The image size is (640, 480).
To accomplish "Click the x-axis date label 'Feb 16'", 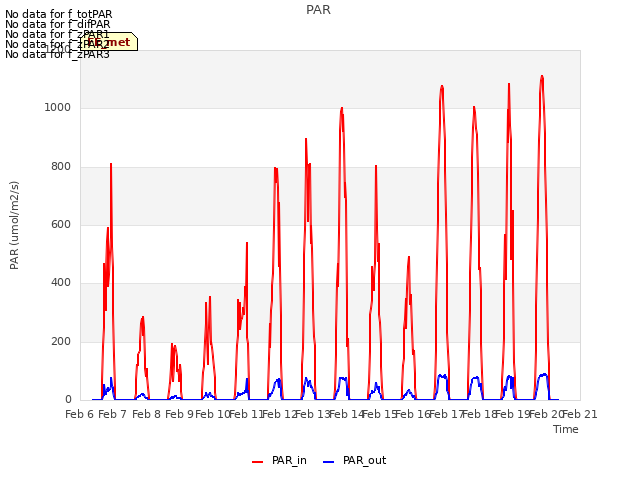I will (x=413, y=415).
